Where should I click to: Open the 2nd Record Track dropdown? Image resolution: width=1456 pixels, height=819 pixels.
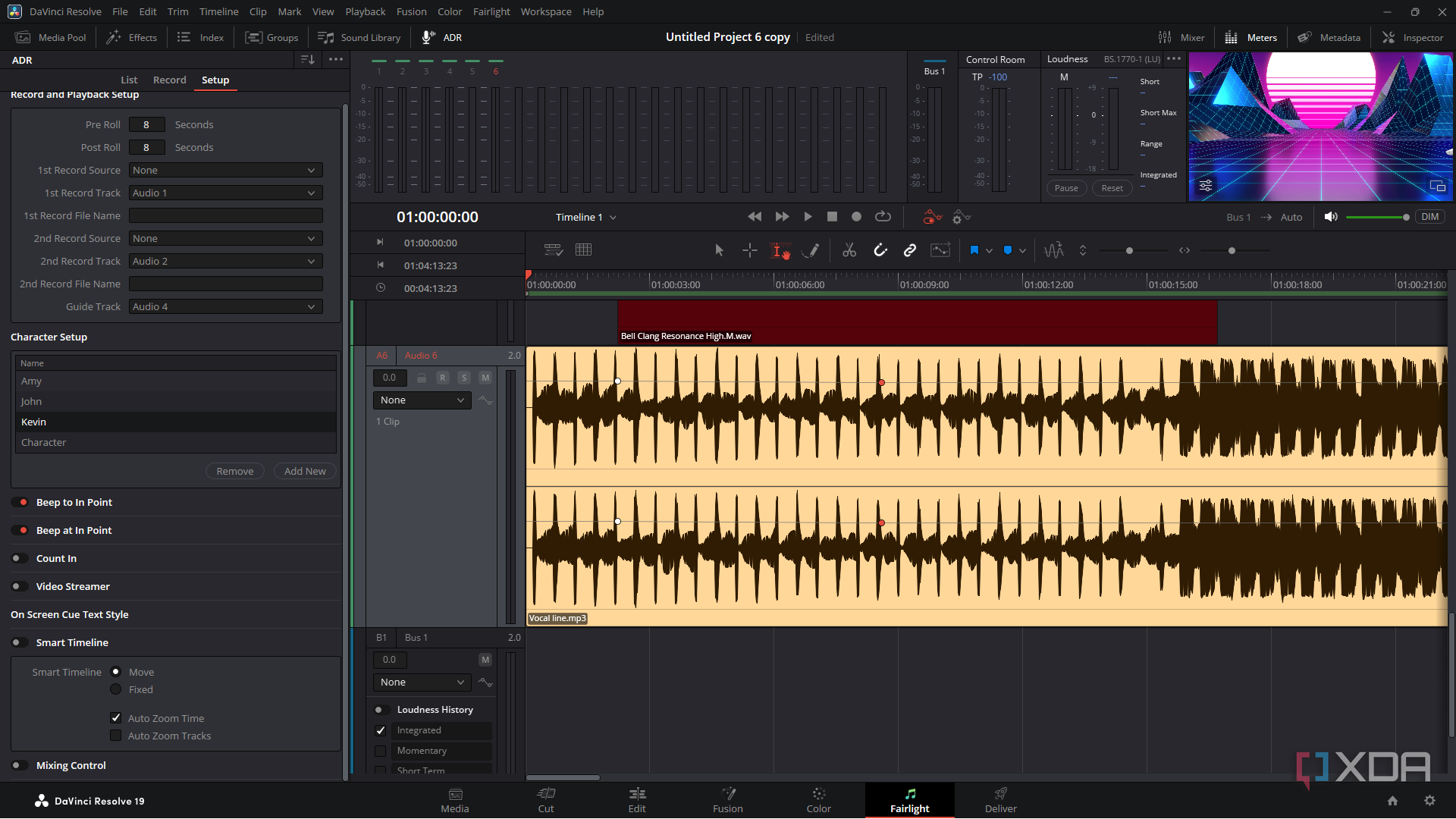tap(225, 262)
